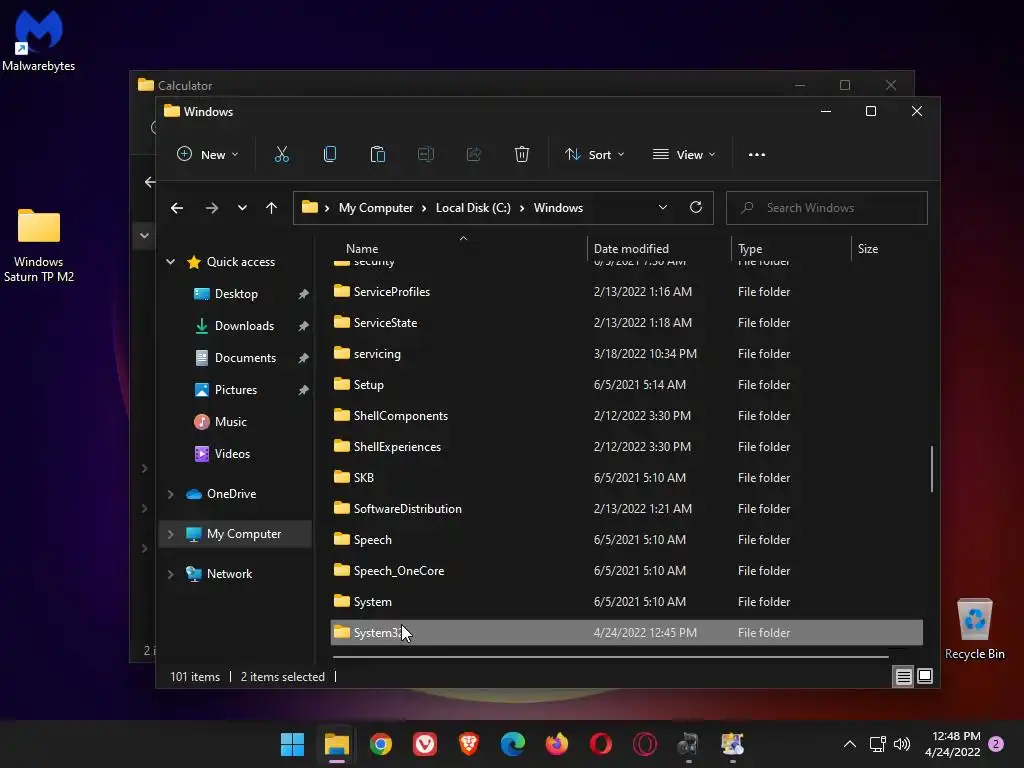Screen dimensions: 1024x768
Task: Click My Computer in address breadcrumb
Action: tap(376, 208)
